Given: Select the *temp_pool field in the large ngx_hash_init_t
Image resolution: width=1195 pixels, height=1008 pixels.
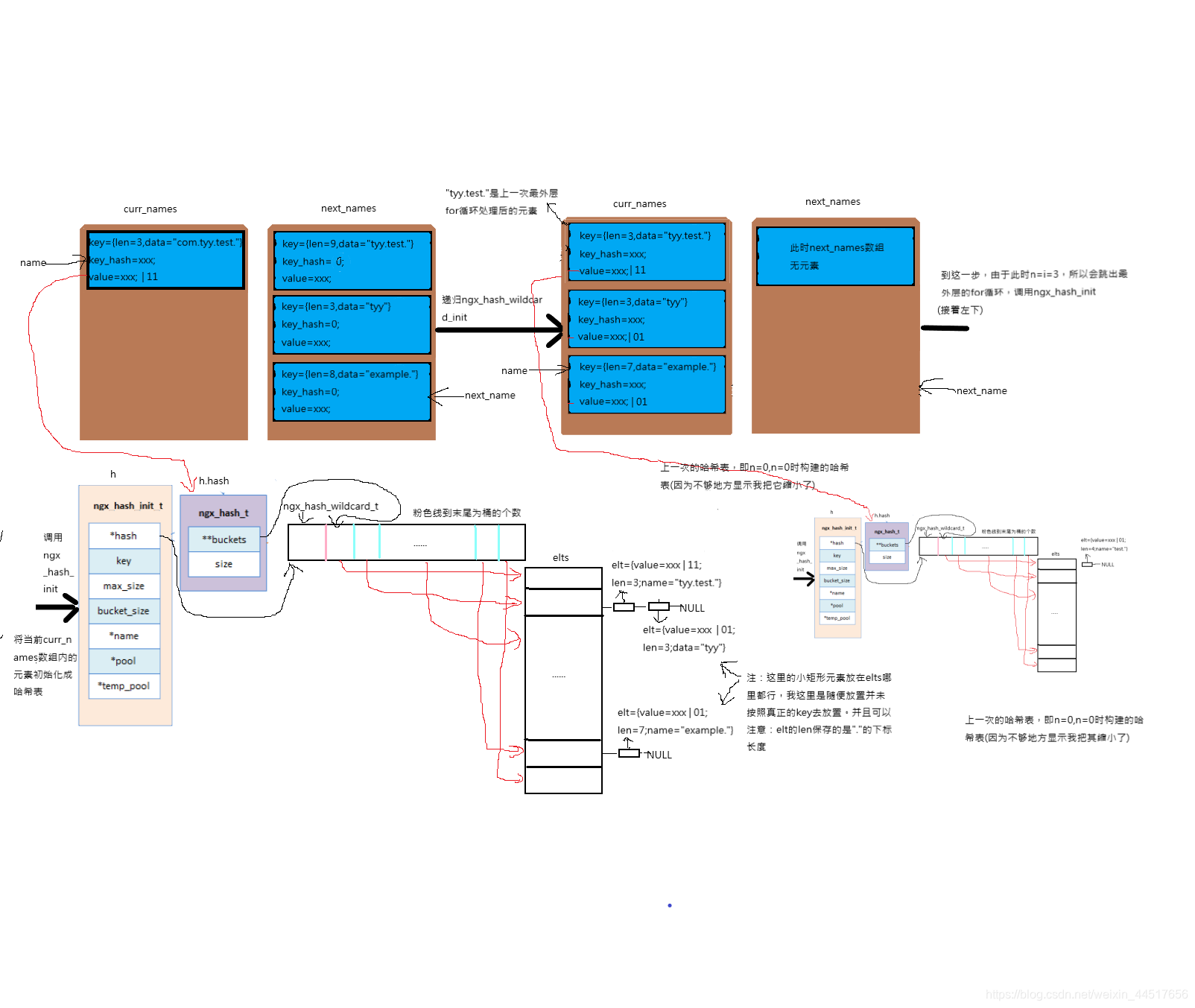Looking at the screenshot, I should 124,686.
